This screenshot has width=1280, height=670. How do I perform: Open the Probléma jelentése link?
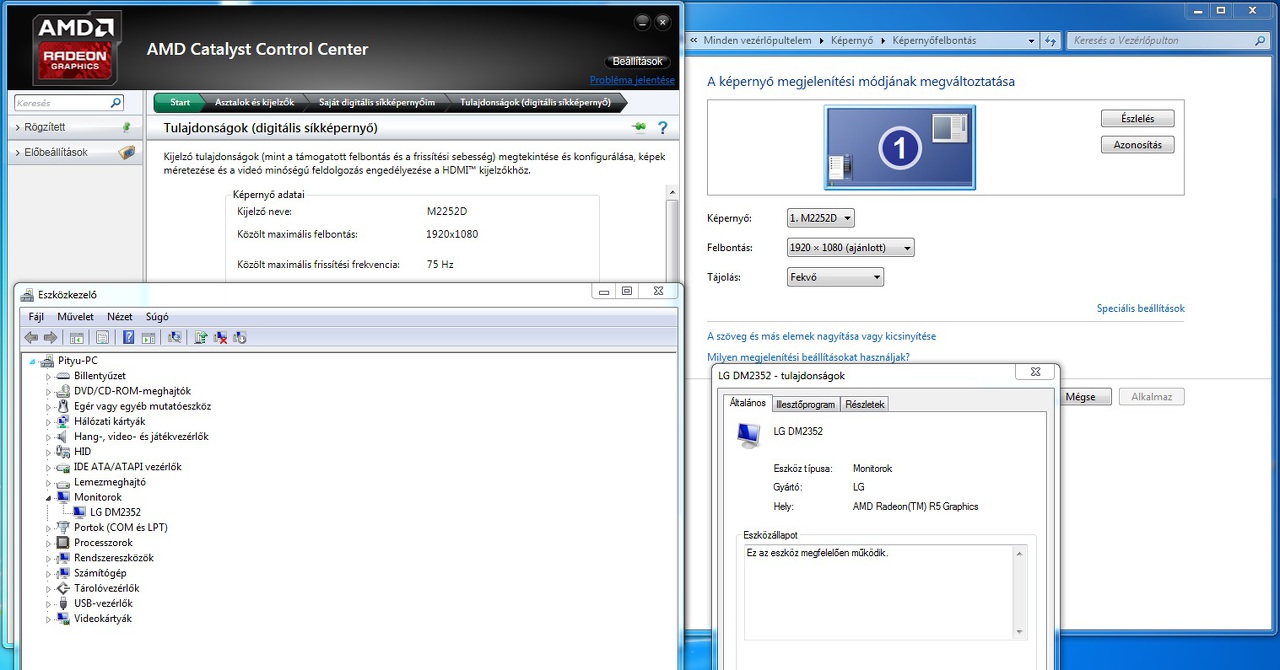pos(632,80)
